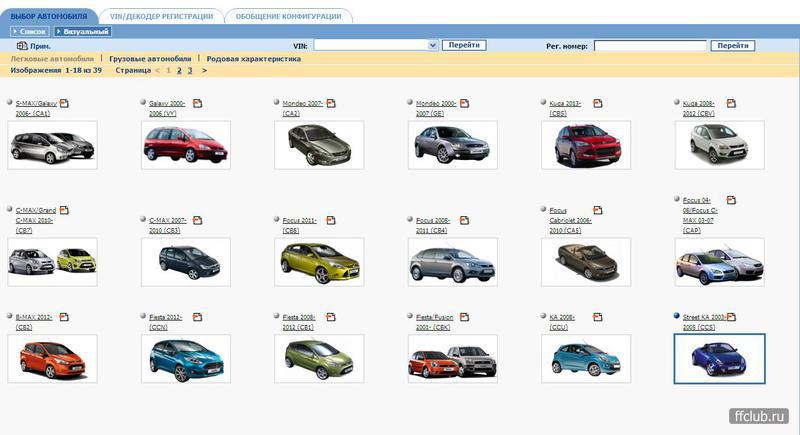The height and width of the screenshot is (435, 800).
Task: Select Focus Cabriolet convertible thumbnail
Action: click(586, 262)
